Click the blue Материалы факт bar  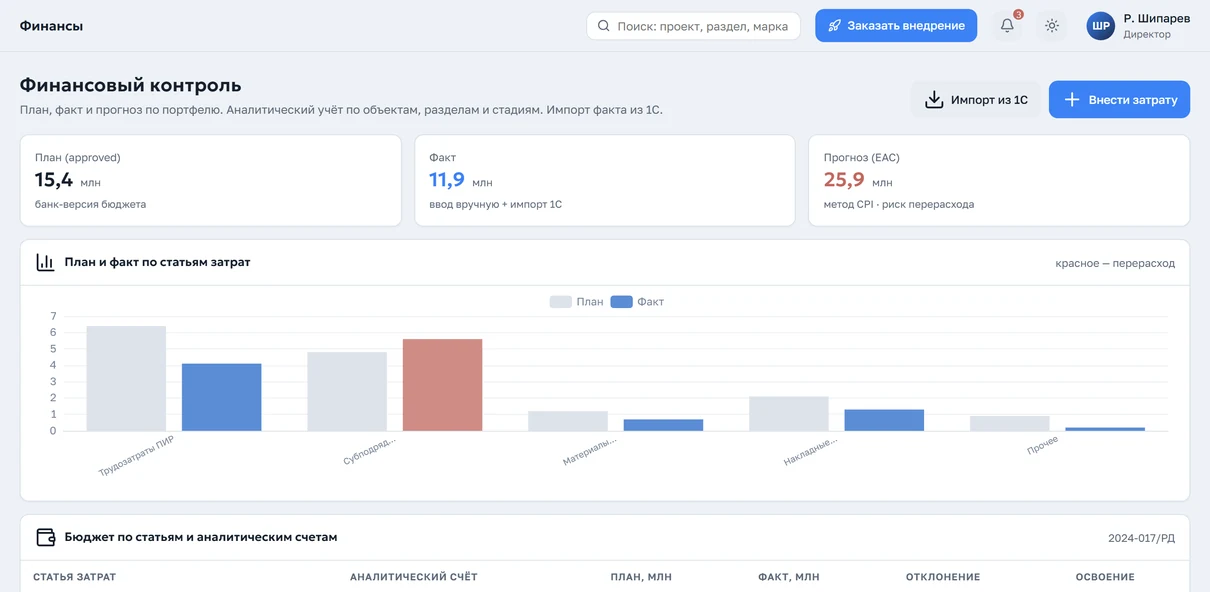pos(663,425)
